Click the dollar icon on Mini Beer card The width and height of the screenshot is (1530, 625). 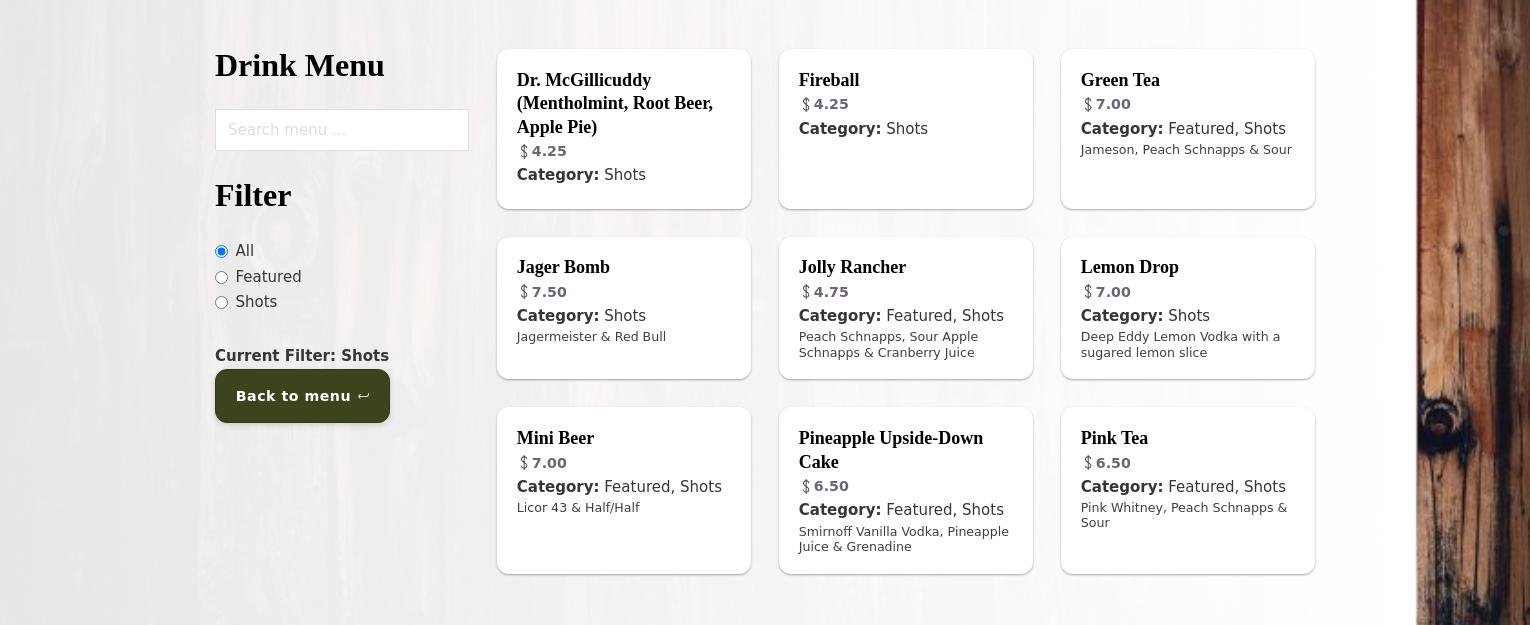(524, 463)
